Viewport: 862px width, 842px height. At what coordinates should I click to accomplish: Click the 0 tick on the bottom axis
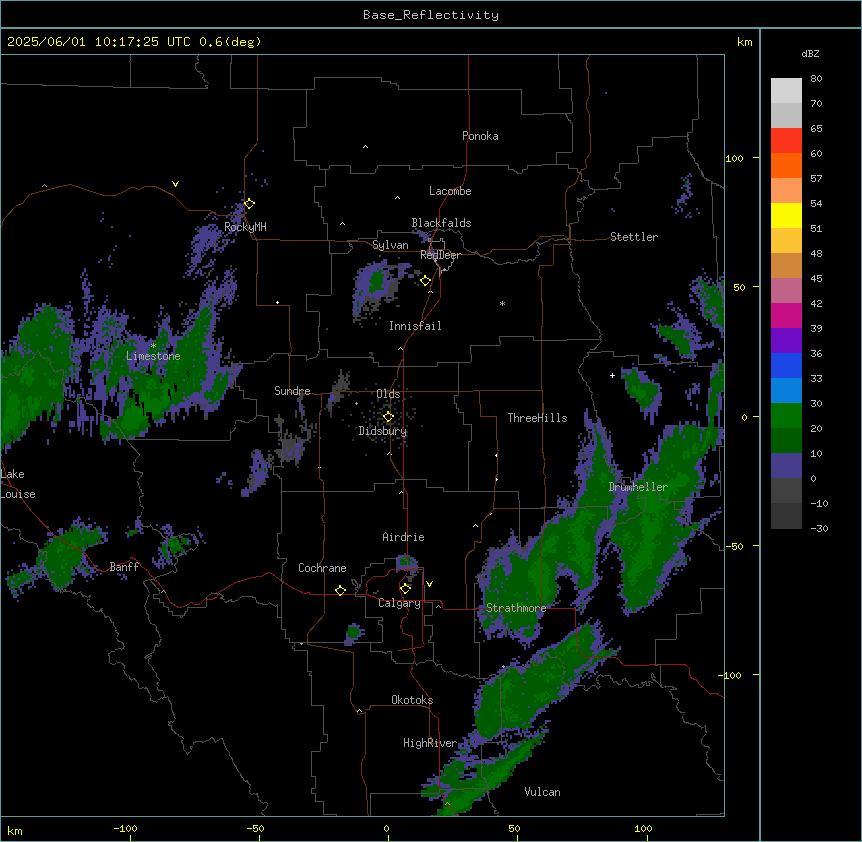pos(386,828)
